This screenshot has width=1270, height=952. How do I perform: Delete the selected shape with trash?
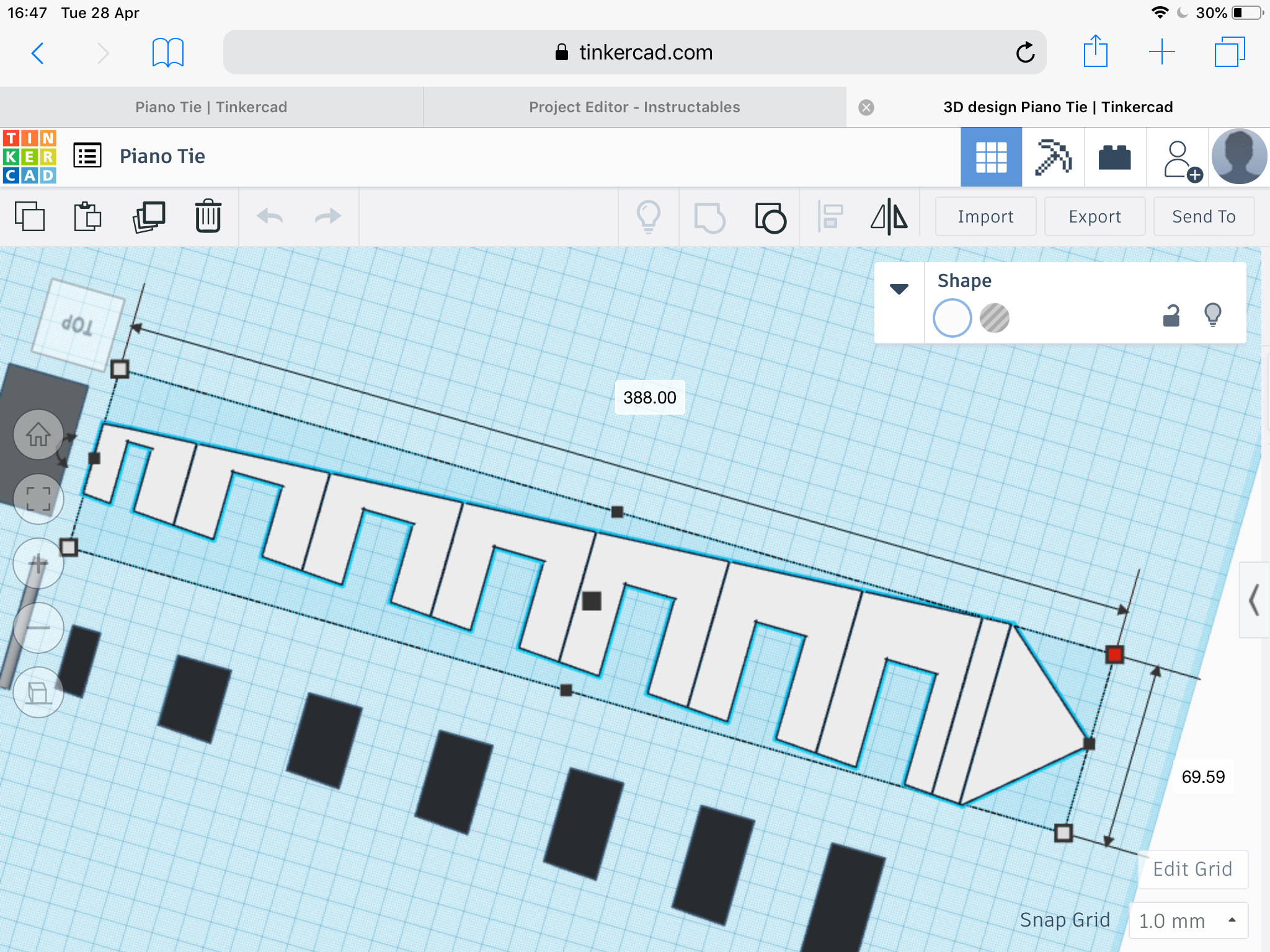pyautogui.click(x=208, y=216)
